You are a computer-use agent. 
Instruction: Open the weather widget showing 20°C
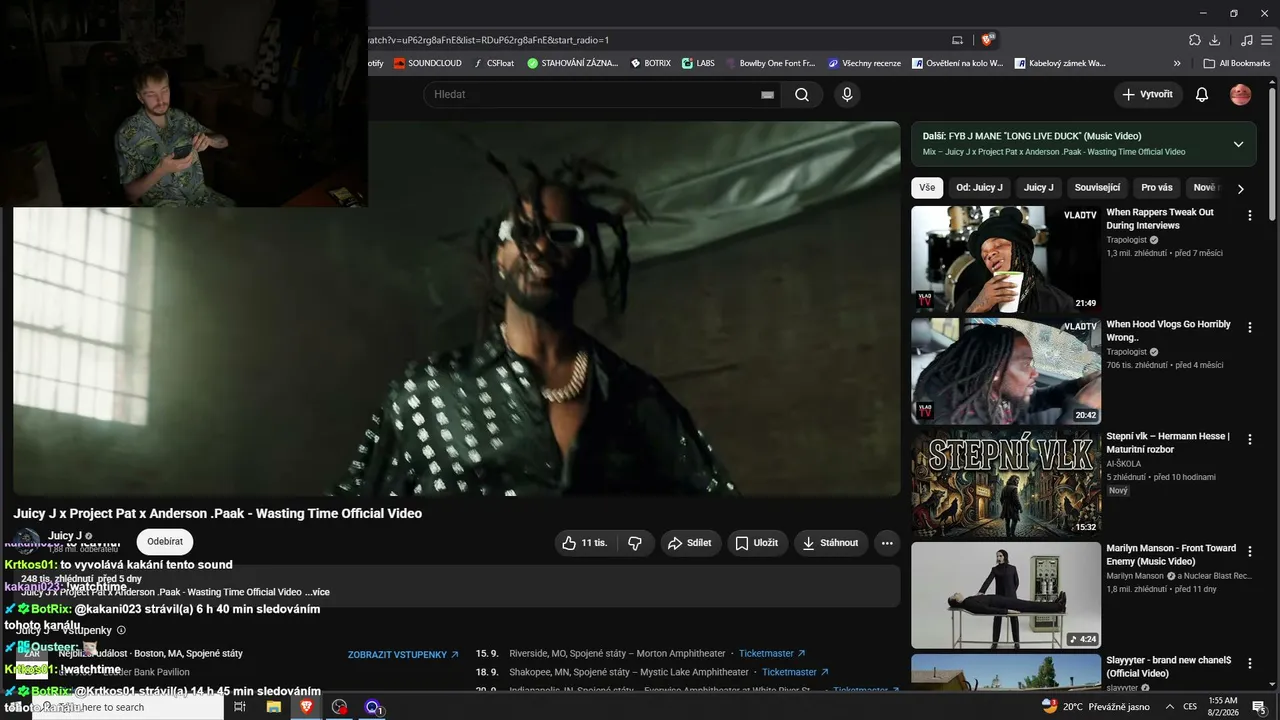coord(1095,707)
